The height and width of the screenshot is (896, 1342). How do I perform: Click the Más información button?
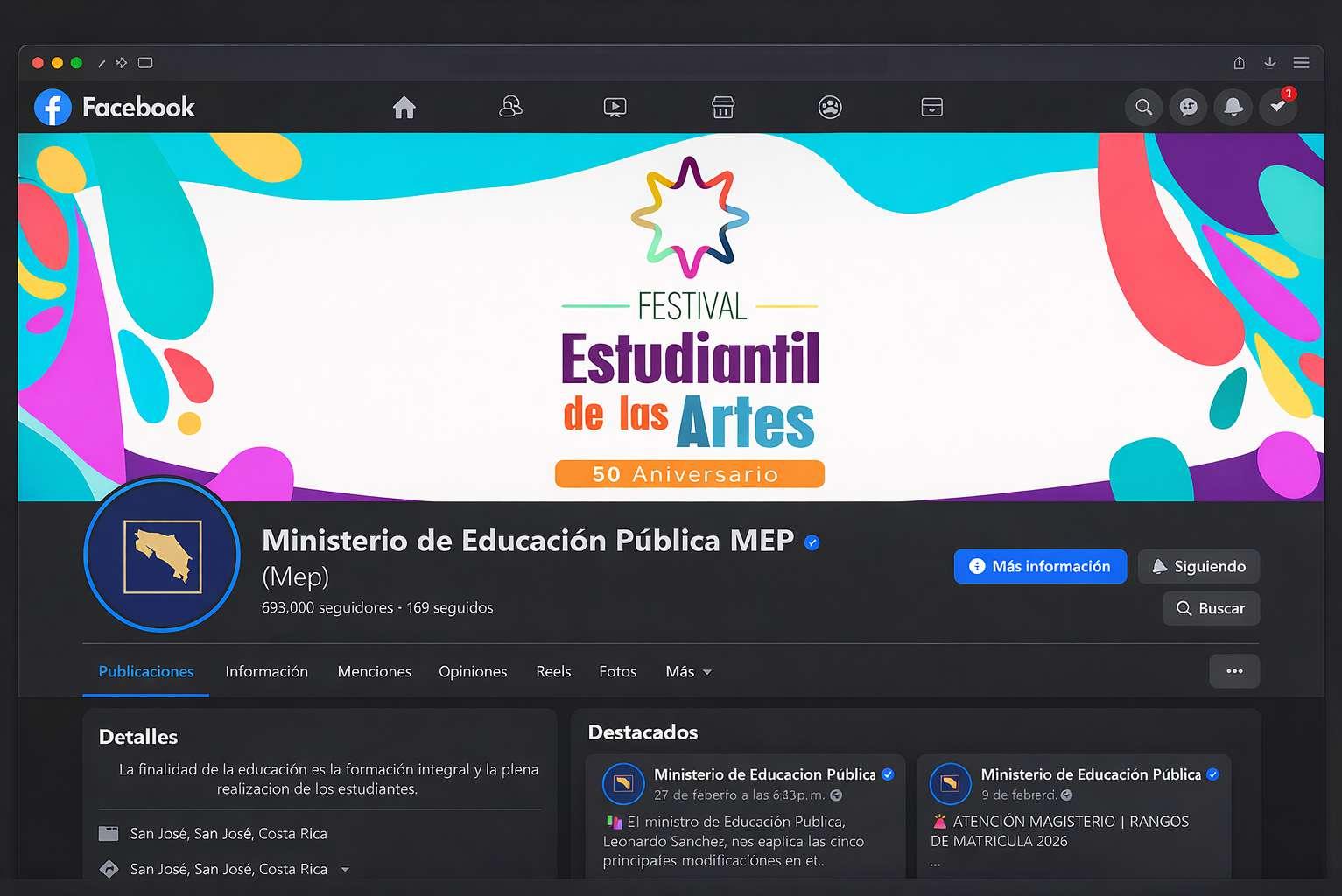pyautogui.click(x=1040, y=566)
